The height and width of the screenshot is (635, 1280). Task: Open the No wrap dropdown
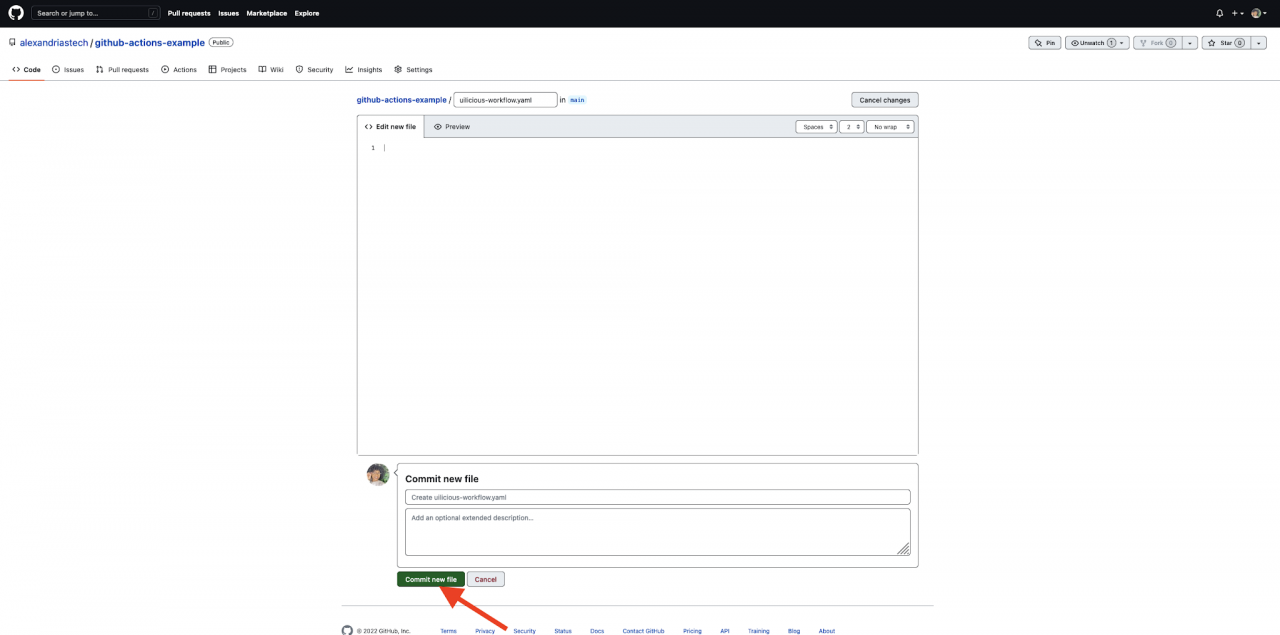click(x=889, y=126)
